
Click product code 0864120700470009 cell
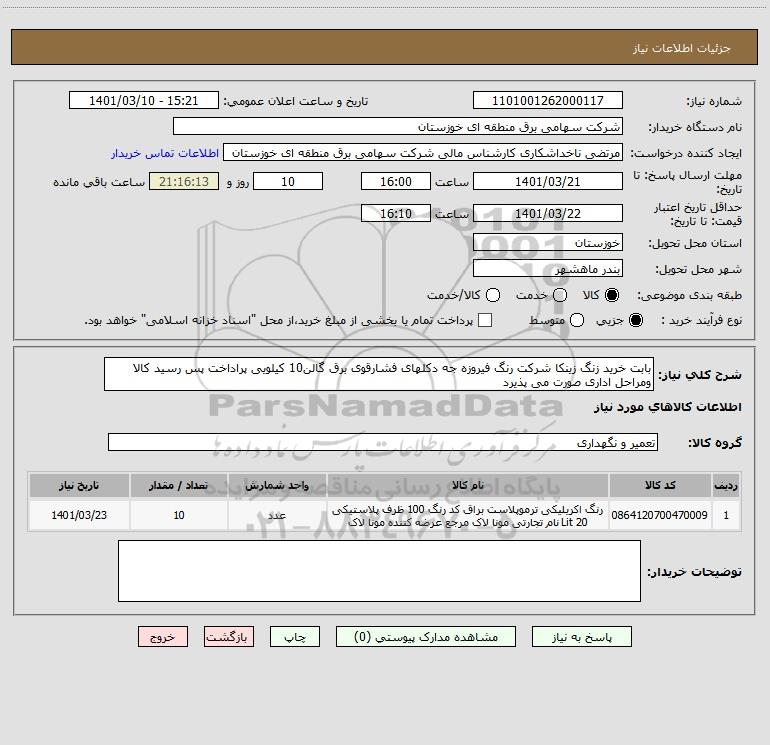(660, 515)
